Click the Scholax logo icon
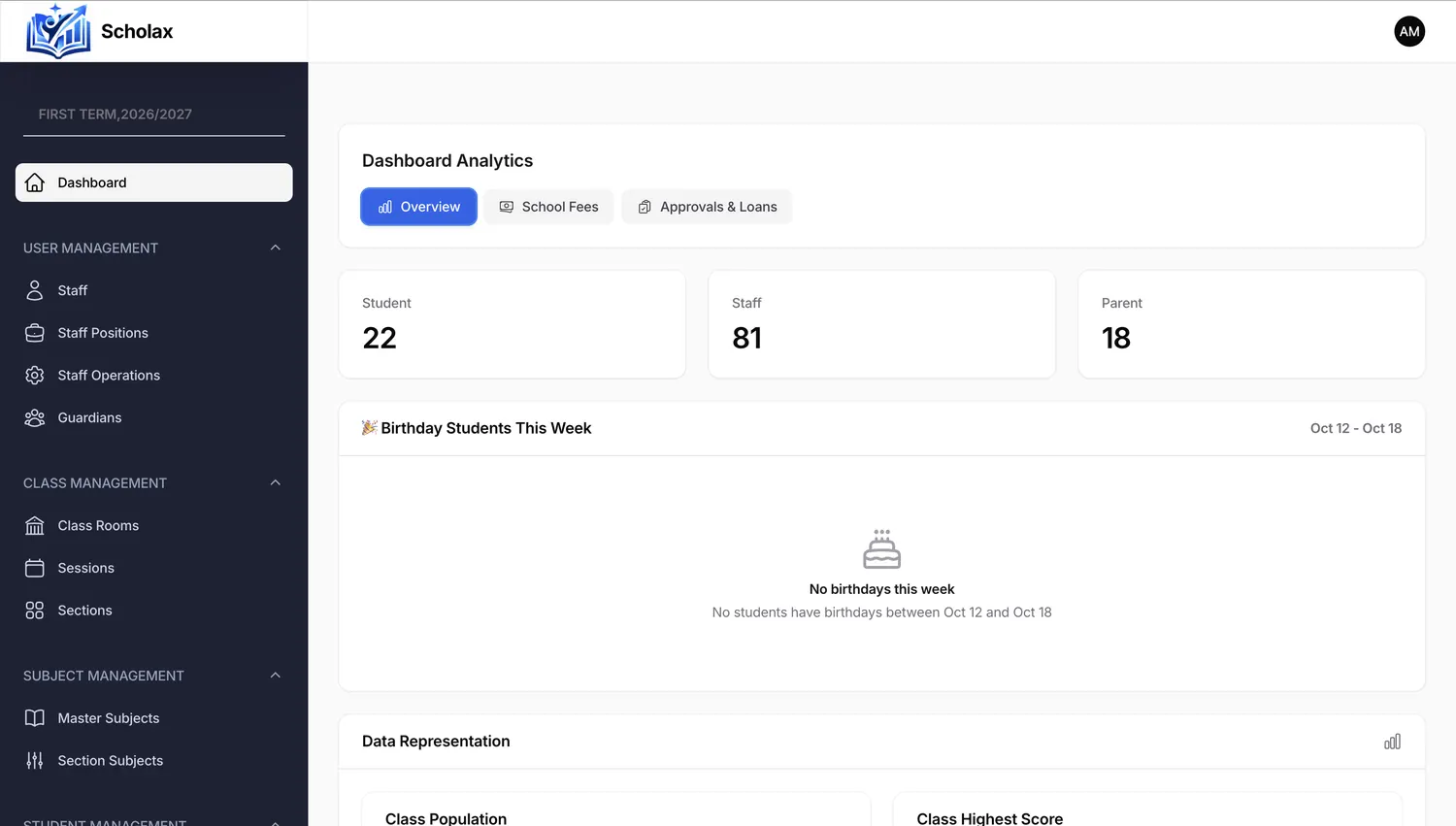 pyautogui.click(x=58, y=31)
